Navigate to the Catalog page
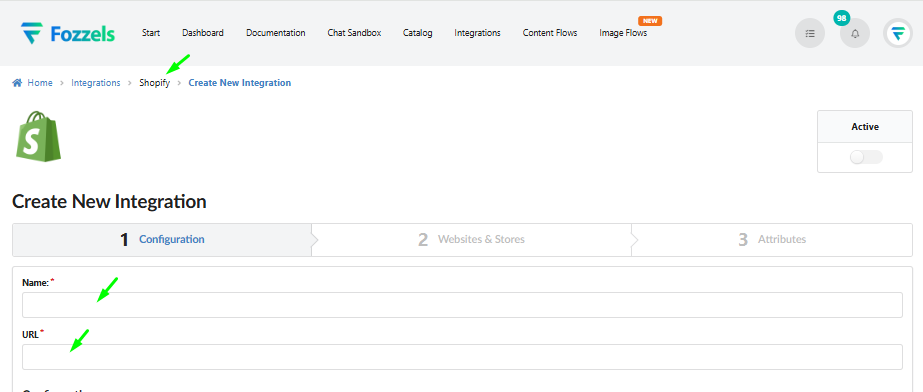Image resolution: width=923 pixels, height=392 pixels. point(418,33)
